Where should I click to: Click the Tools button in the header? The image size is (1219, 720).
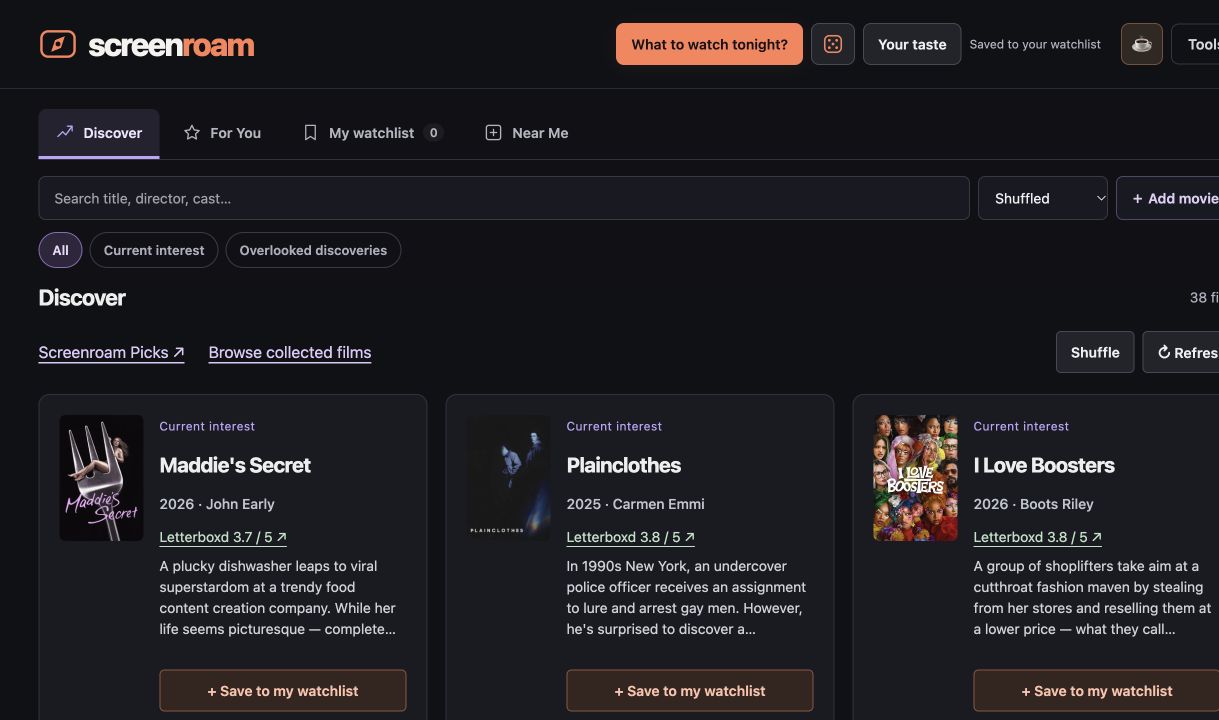pyautogui.click(x=1196, y=44)
